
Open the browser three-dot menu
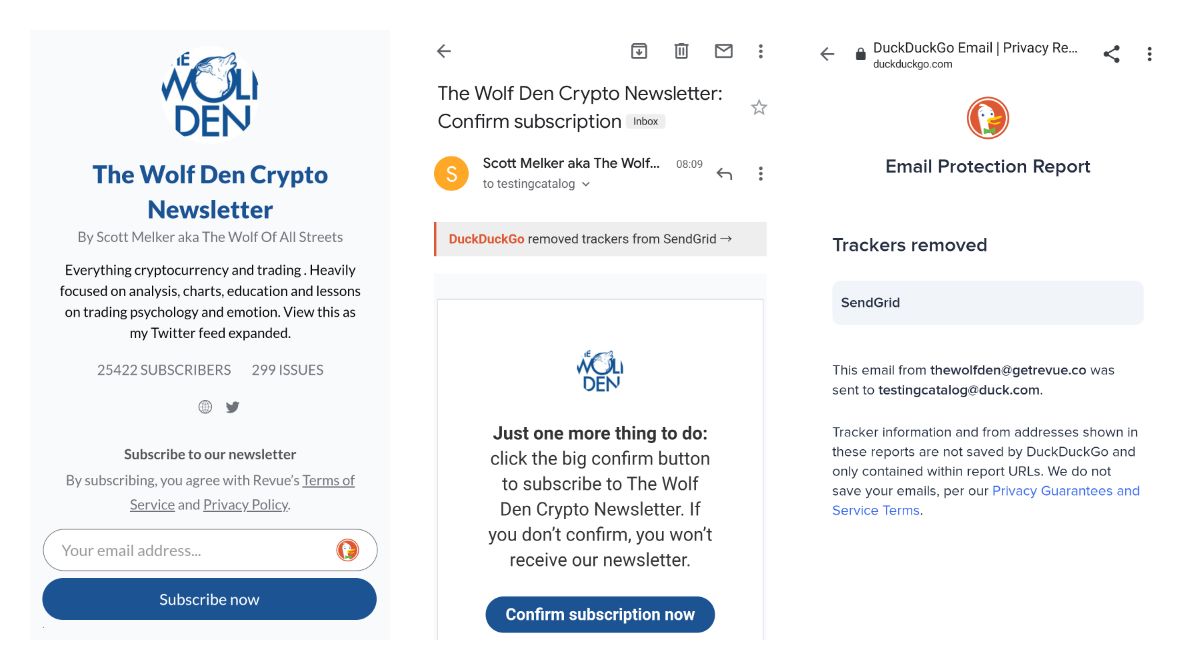[1148, 53]
